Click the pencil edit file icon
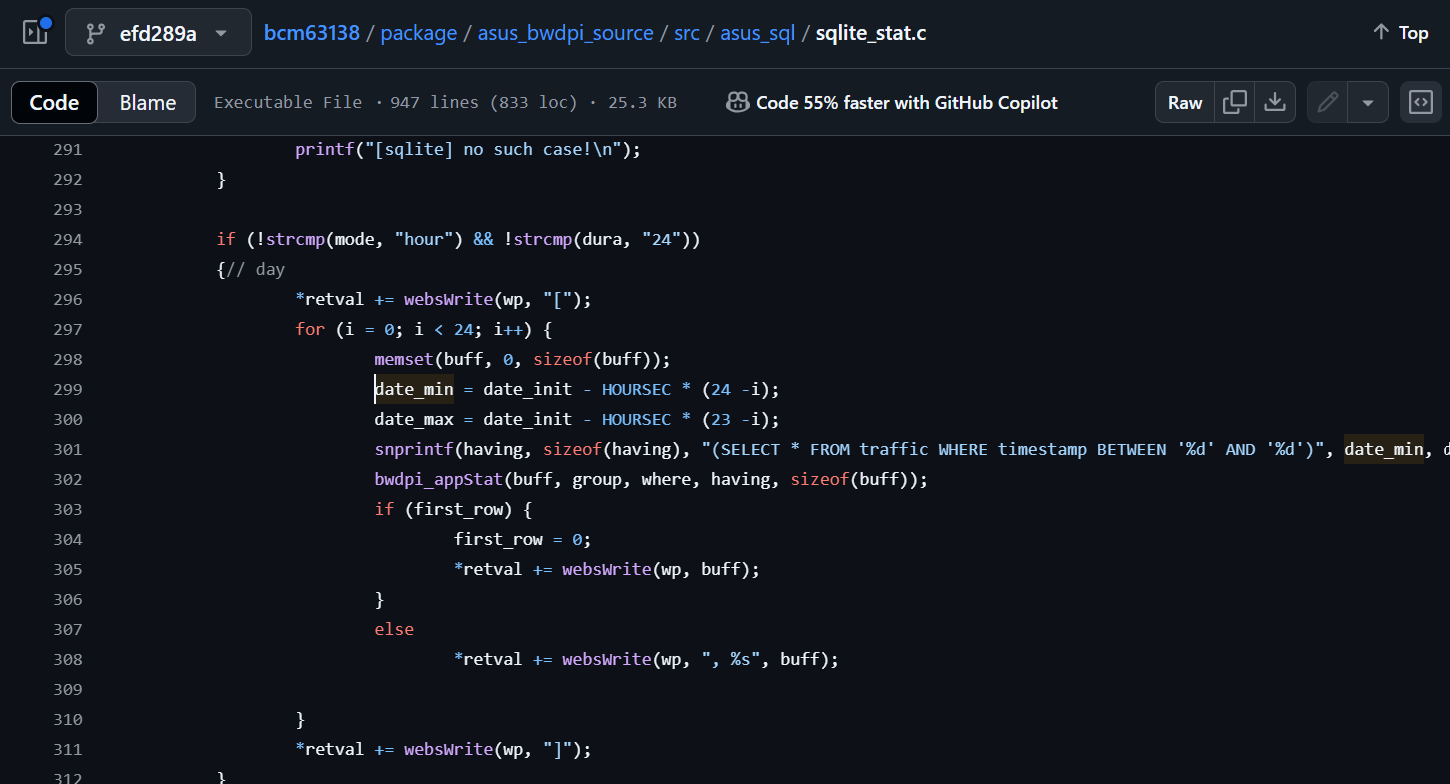The image size is (1450, 784). coord(1328,102)
